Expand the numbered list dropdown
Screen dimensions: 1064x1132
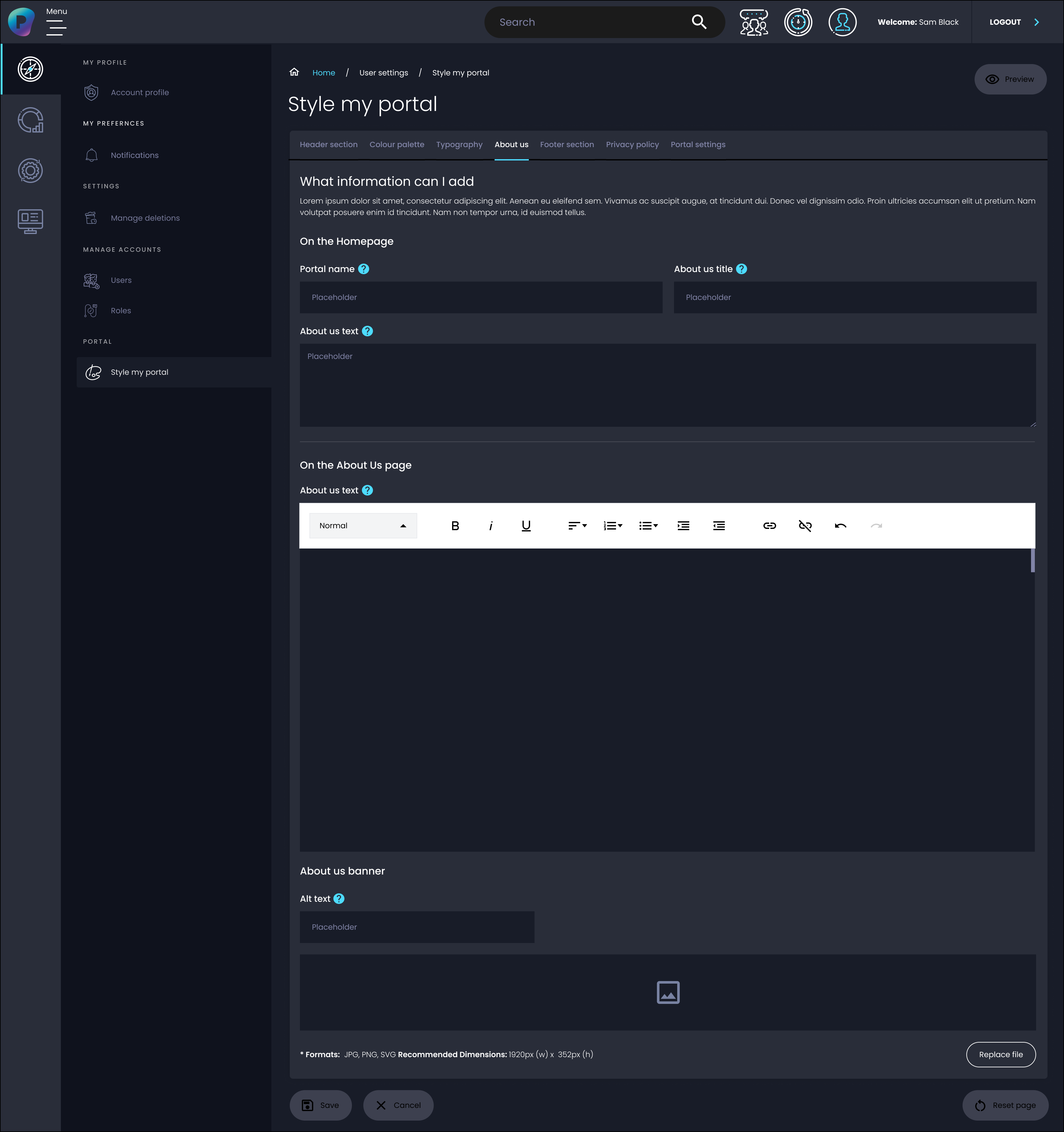(613, 526)
